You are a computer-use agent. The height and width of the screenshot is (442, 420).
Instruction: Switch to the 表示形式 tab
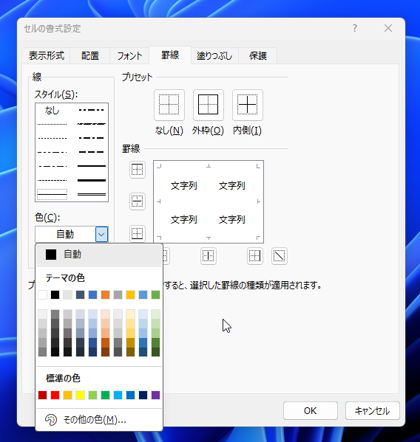click(46, 55)
